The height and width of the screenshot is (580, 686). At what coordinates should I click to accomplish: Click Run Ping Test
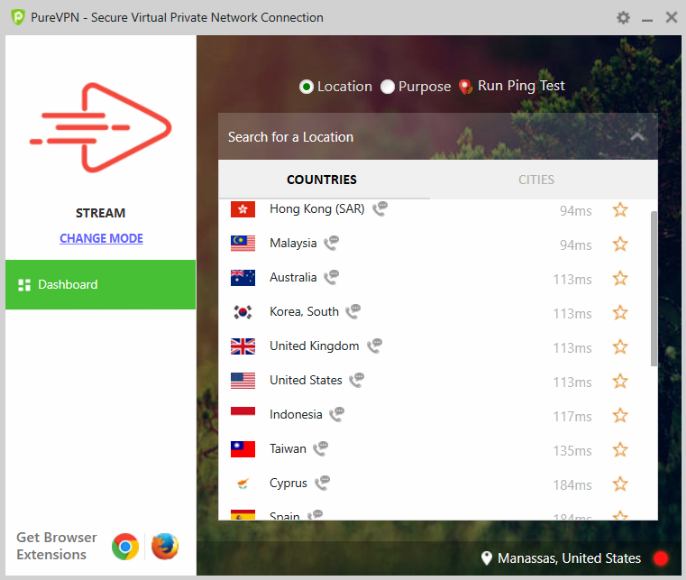tap(521, 86)
